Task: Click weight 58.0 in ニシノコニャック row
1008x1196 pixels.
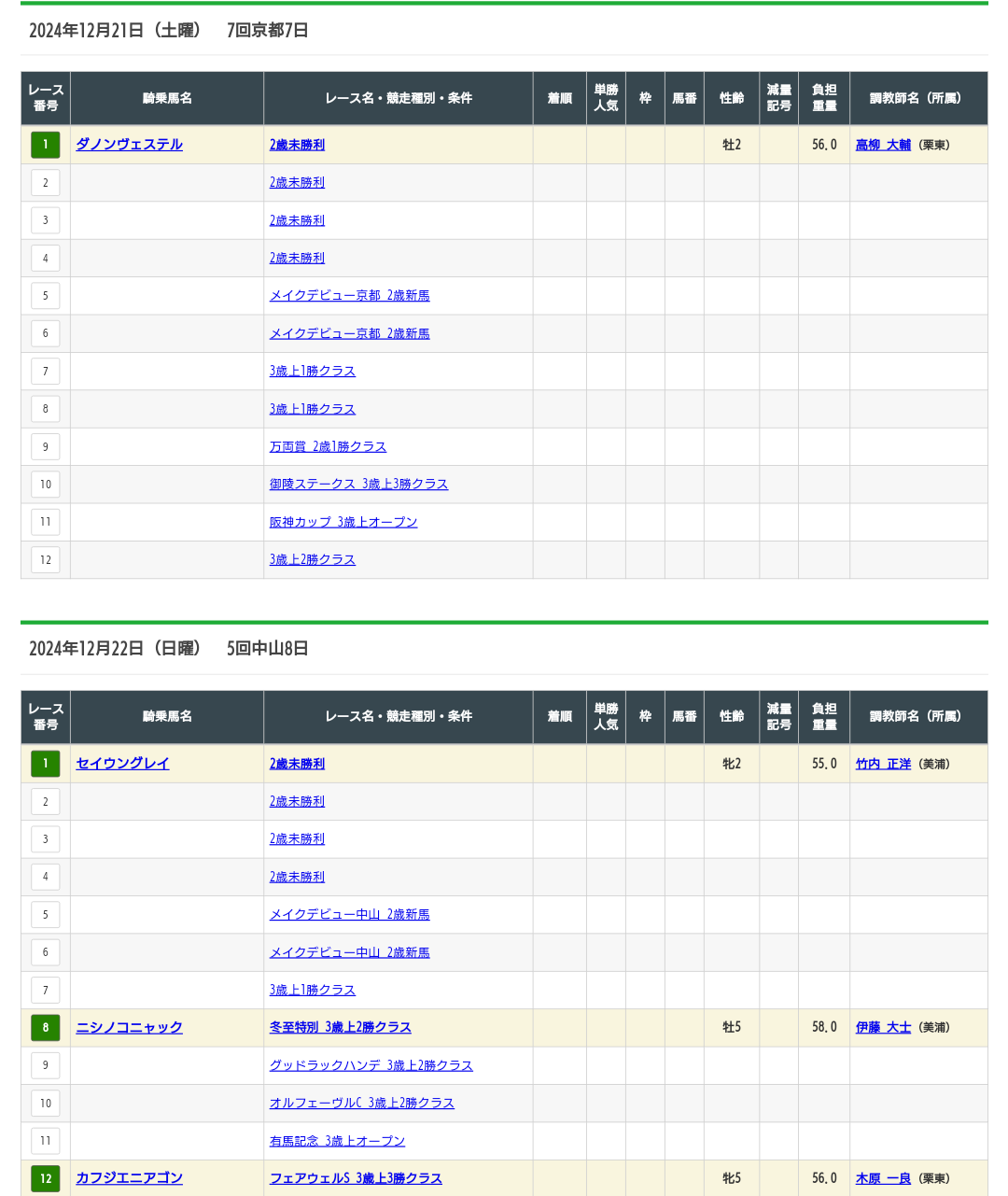Action: (x=824, y=1027)
